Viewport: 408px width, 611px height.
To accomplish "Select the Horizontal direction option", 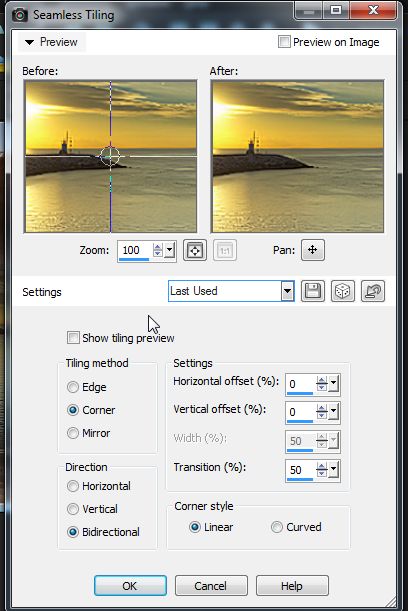I will point(72,486).
